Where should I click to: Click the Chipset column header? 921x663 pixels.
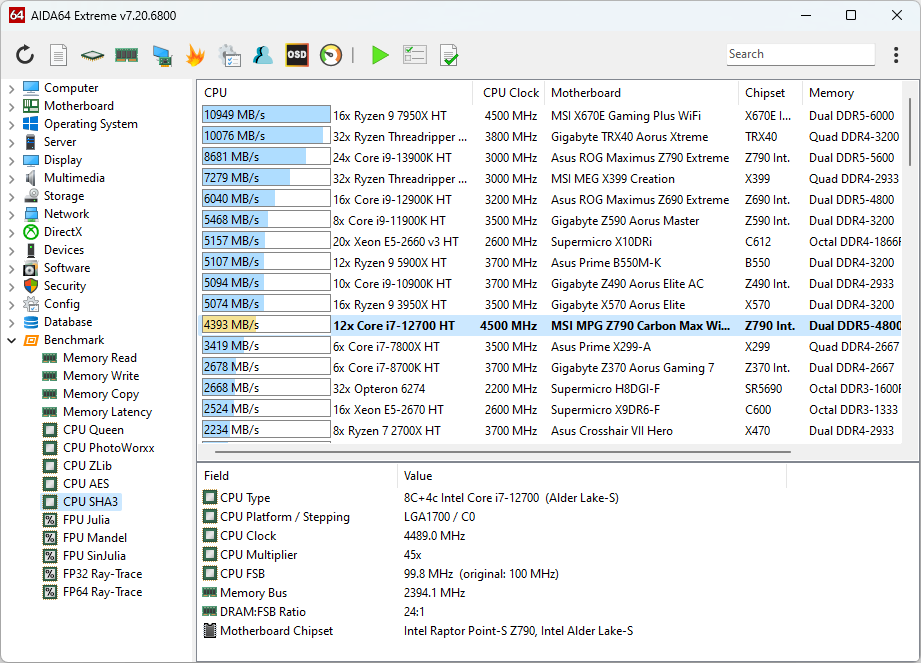[x=765, y=93]
